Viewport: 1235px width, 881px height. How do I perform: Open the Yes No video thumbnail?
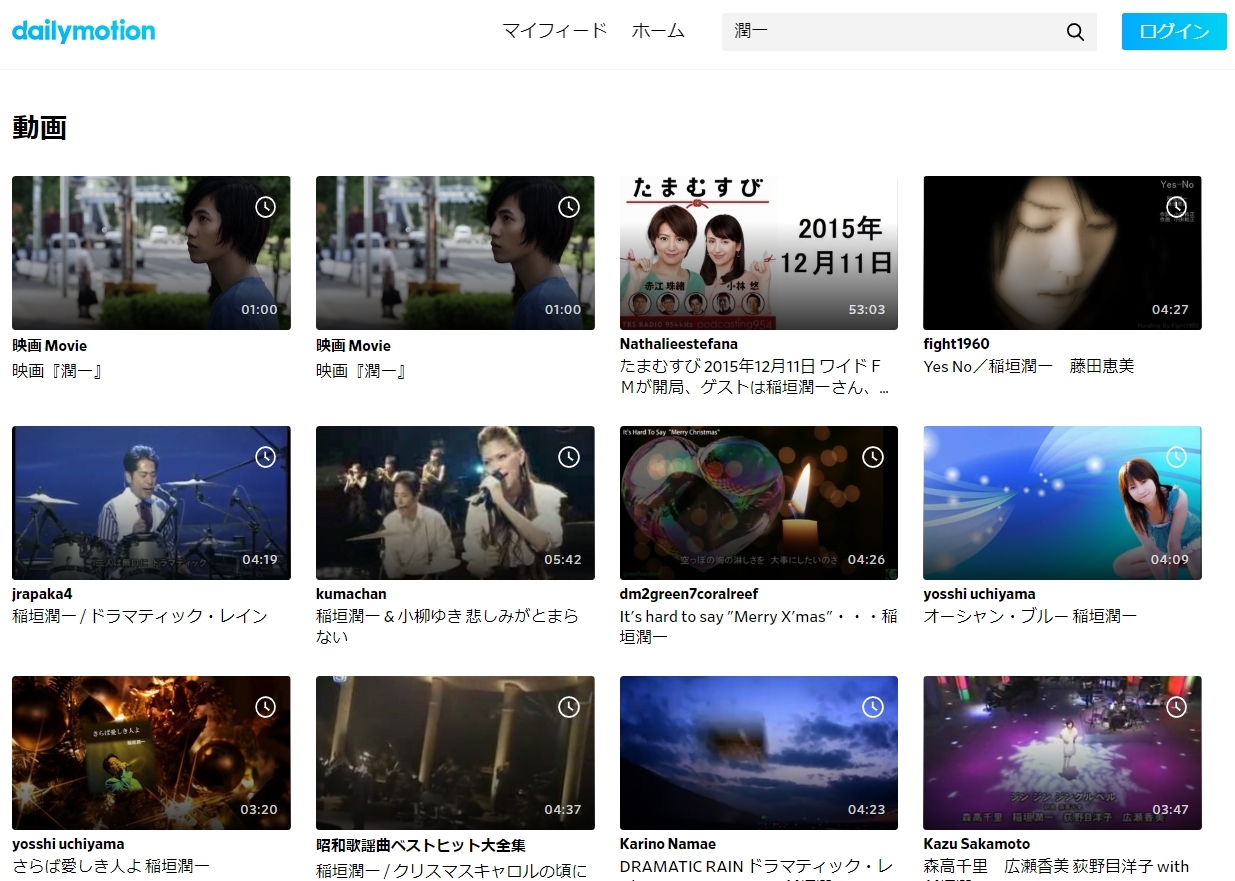coord(1062,253)
